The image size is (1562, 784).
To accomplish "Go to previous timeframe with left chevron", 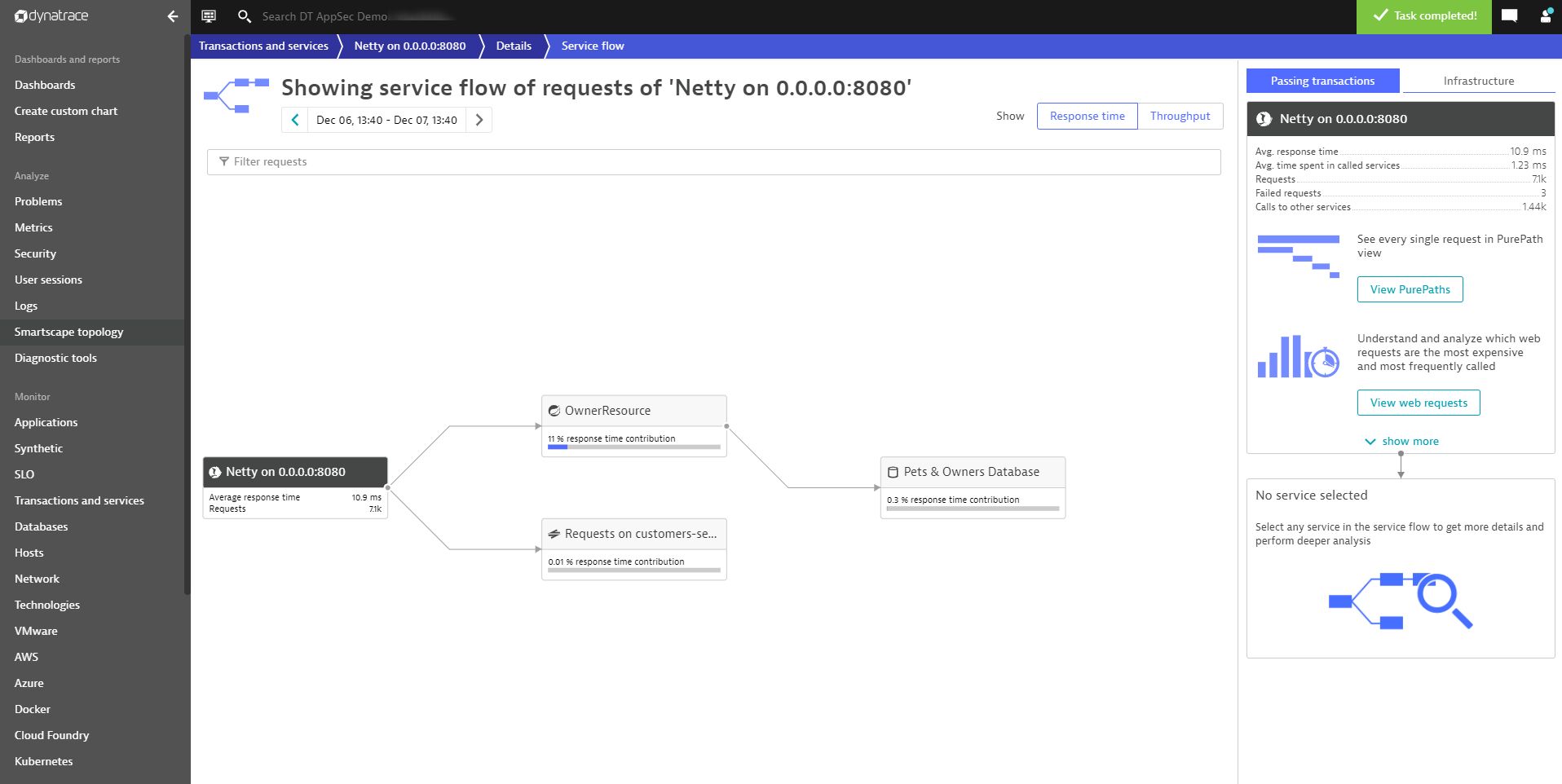I will point(294,120).
